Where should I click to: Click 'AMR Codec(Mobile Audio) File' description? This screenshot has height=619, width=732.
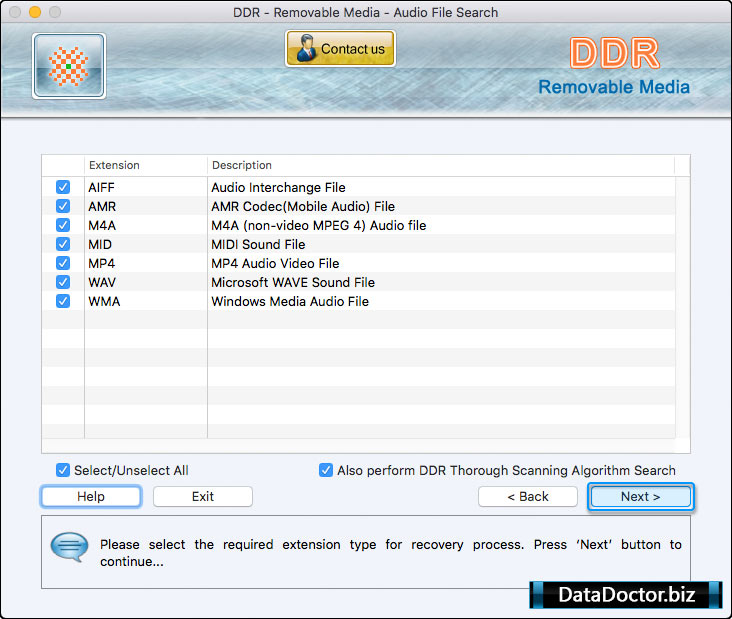[x=303, y=206]
